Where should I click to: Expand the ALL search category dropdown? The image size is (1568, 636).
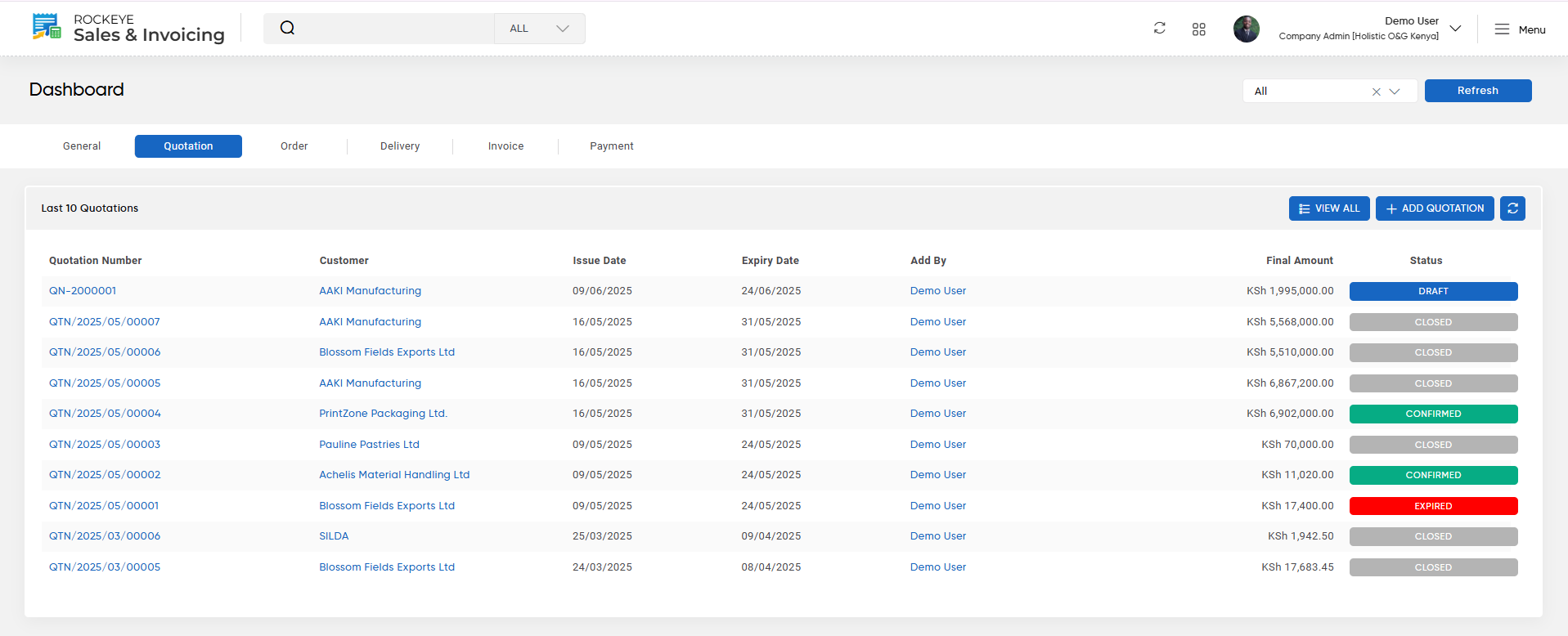540,28
